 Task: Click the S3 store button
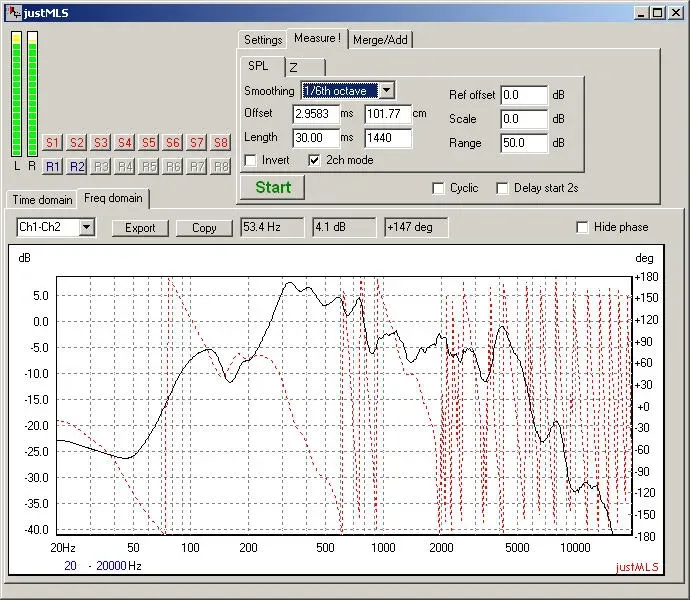click(100, 143)
